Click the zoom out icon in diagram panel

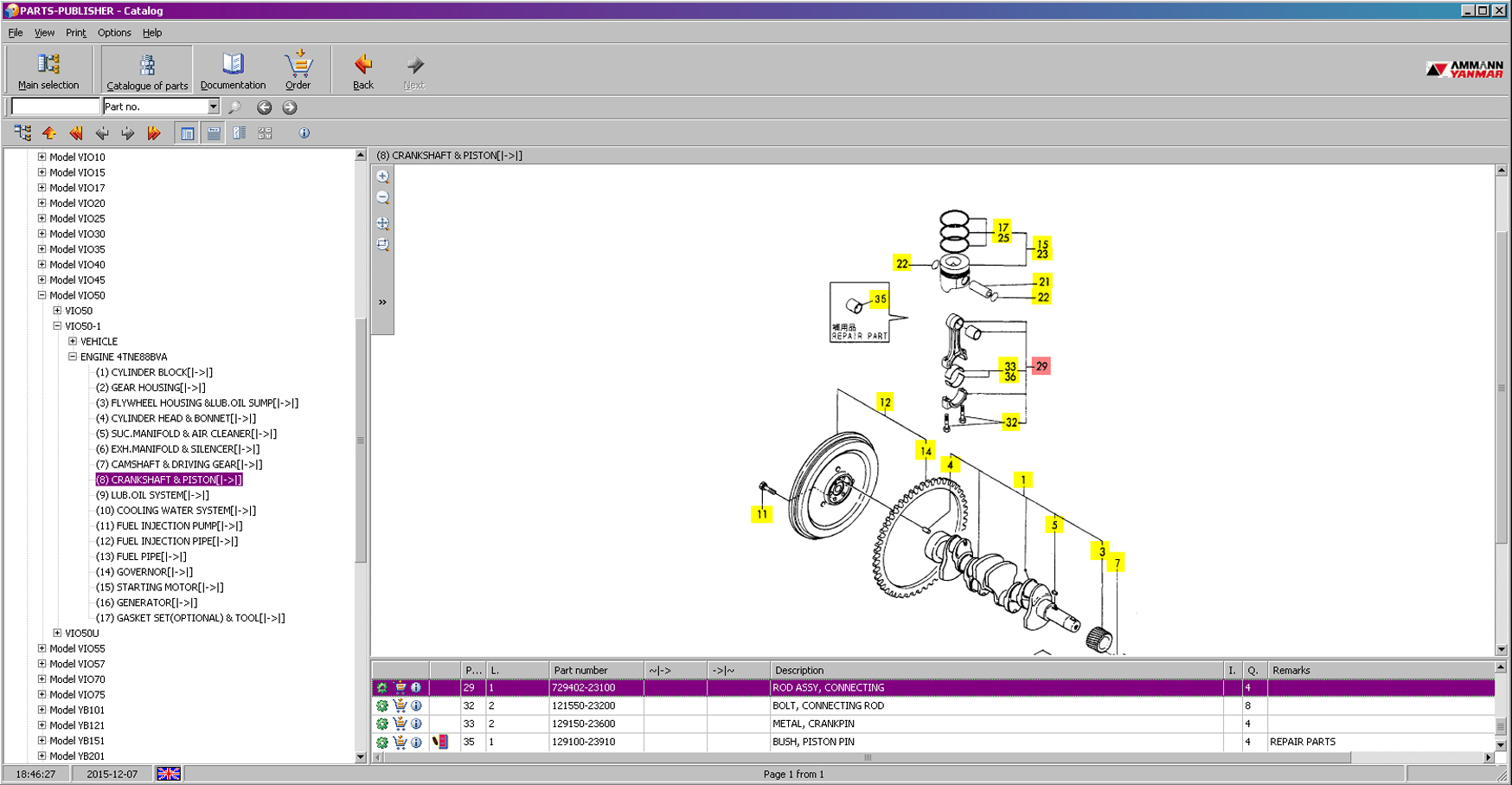[x=383, y=198]
